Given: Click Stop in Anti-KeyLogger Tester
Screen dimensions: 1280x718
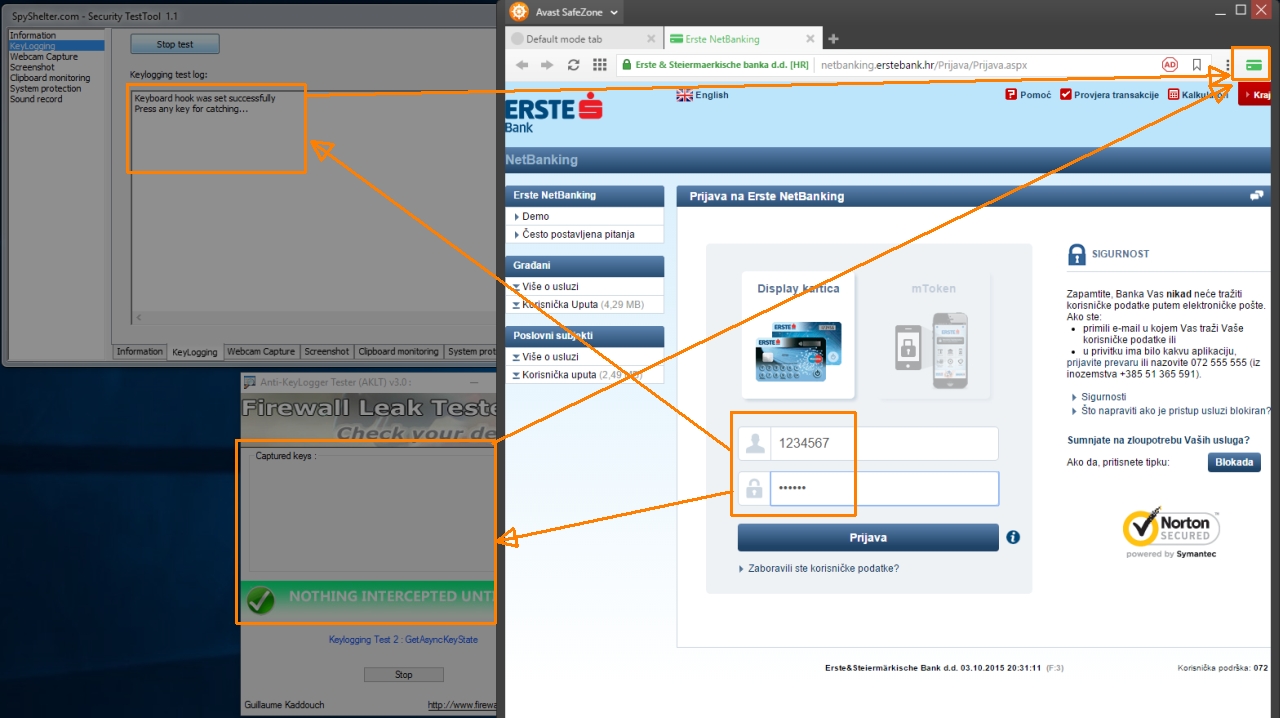Looking at the screenshot, I should pos(403,675).
